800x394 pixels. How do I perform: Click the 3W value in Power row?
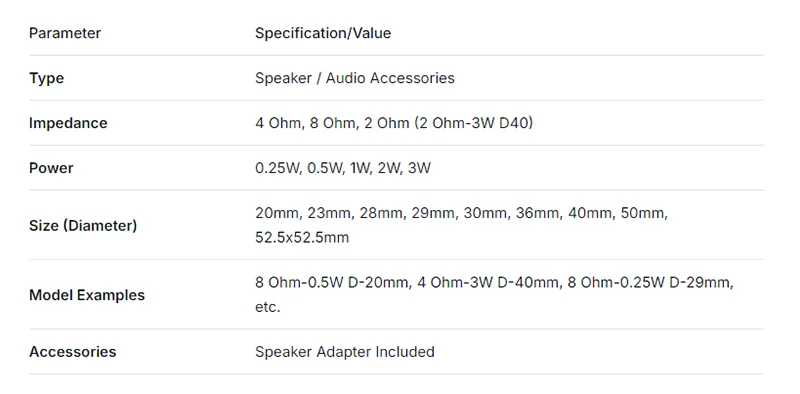(x=419, y=168)
